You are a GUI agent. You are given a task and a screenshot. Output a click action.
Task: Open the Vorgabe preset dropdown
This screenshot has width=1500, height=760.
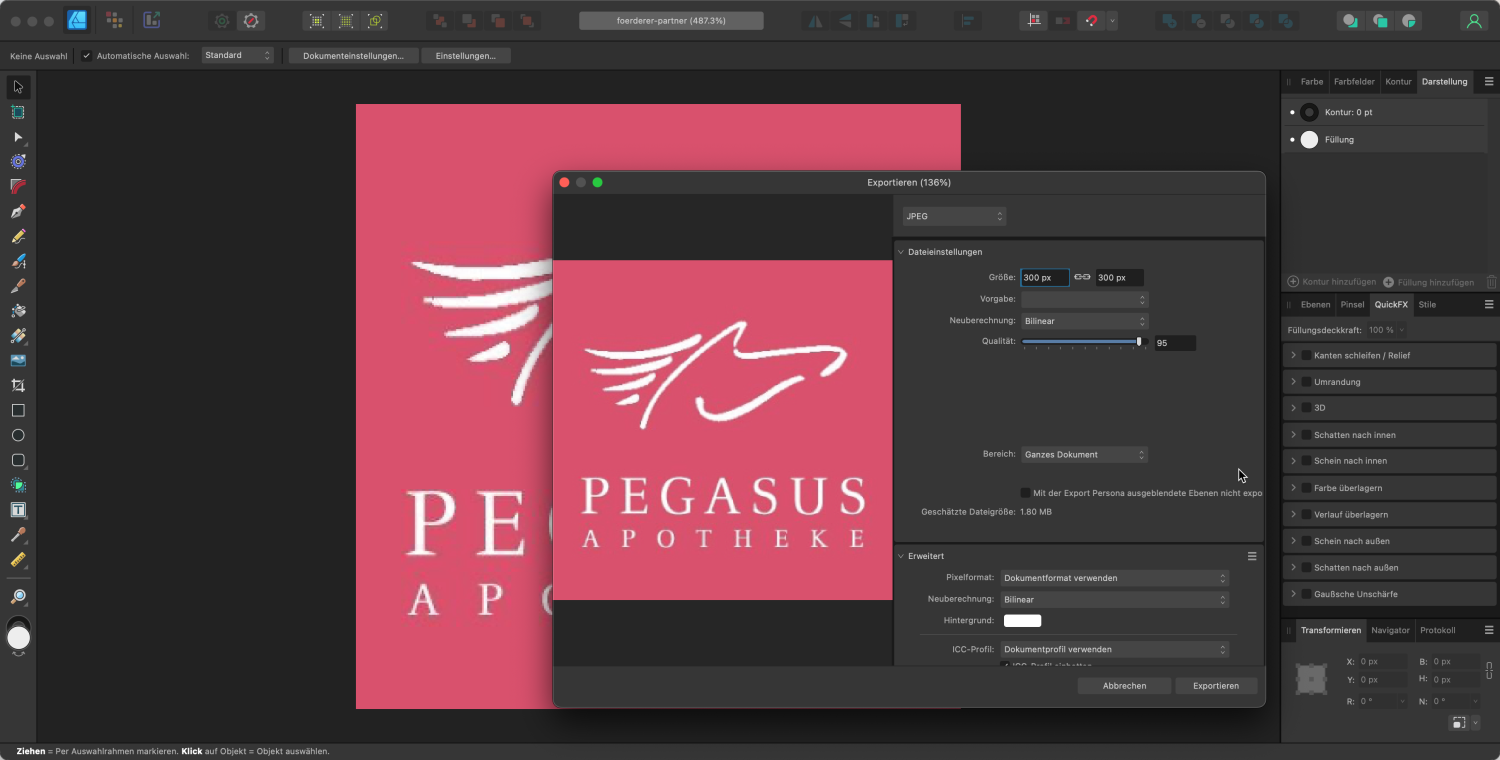[x=1084, y=299]
